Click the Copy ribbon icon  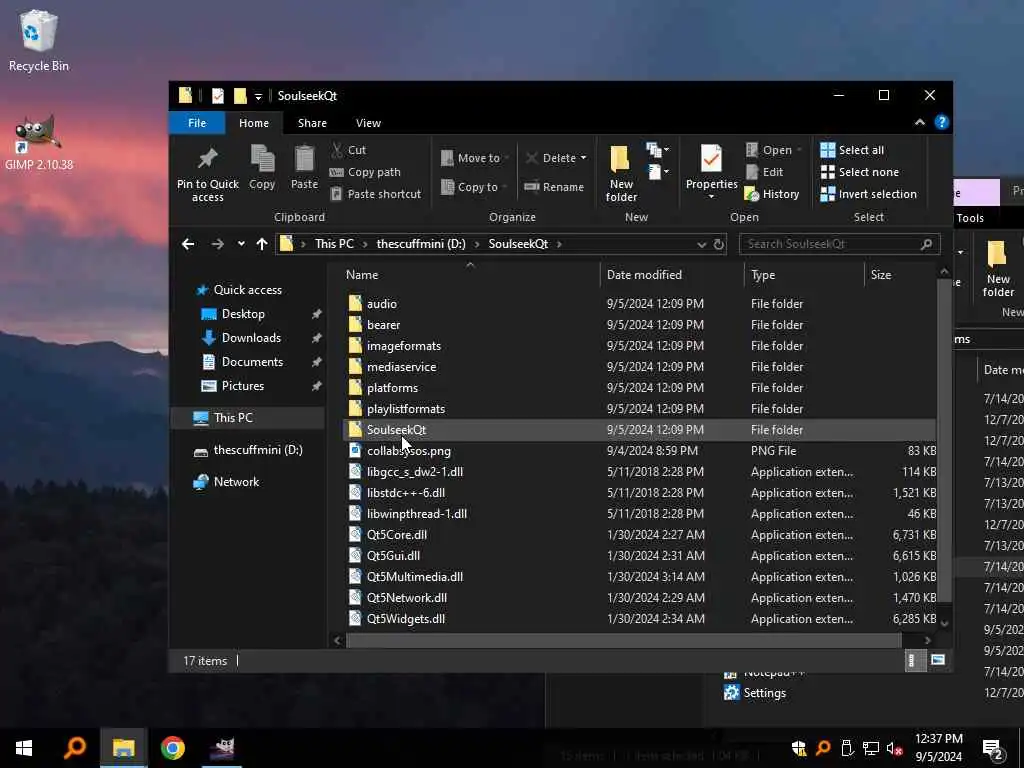click(262, 159)
